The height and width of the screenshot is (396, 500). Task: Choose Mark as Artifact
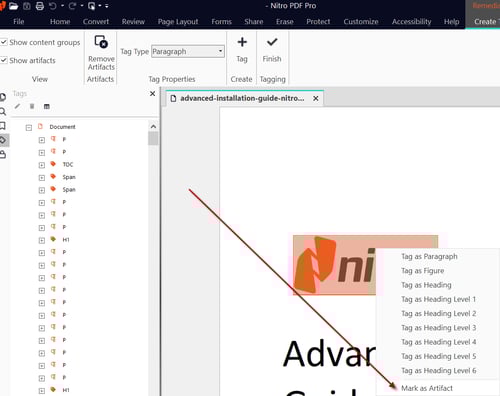click(427, 388)
